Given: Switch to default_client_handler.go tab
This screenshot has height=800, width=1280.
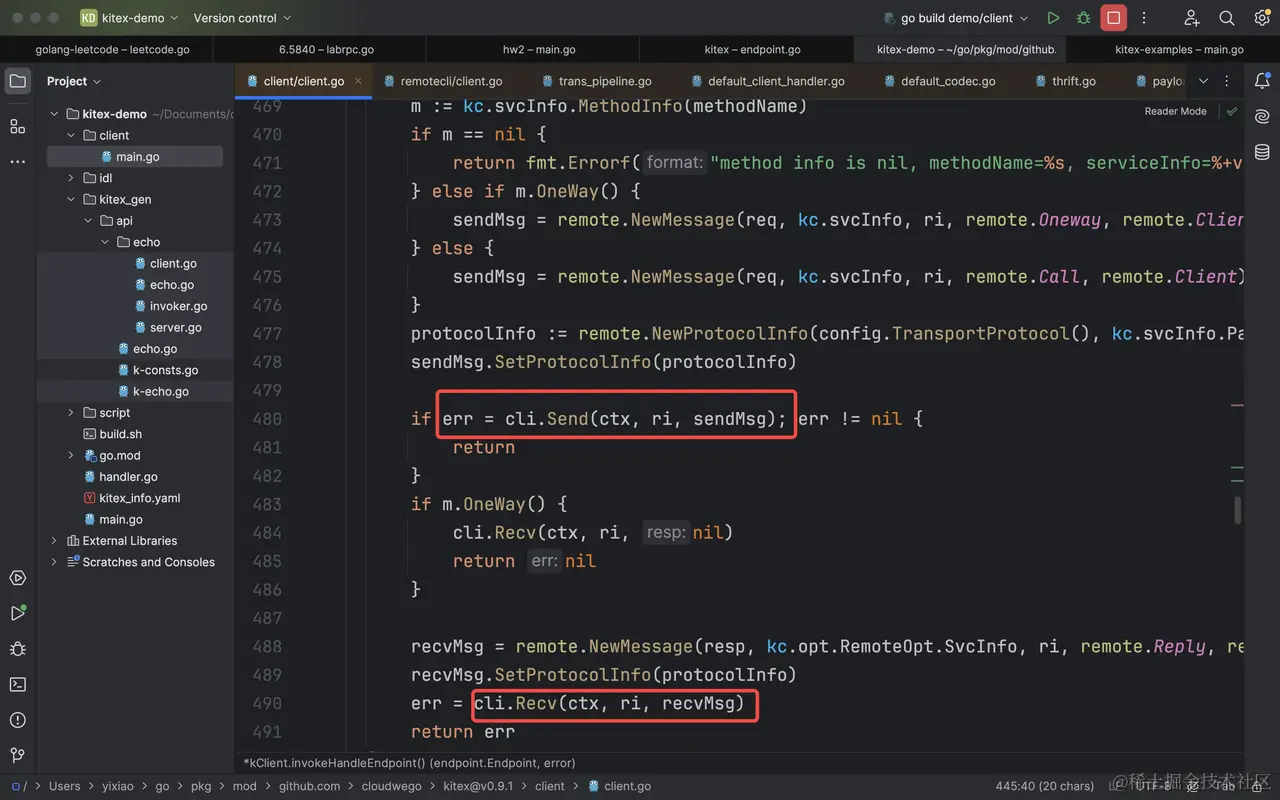Looking at the screenshot, I should point(767,81).
